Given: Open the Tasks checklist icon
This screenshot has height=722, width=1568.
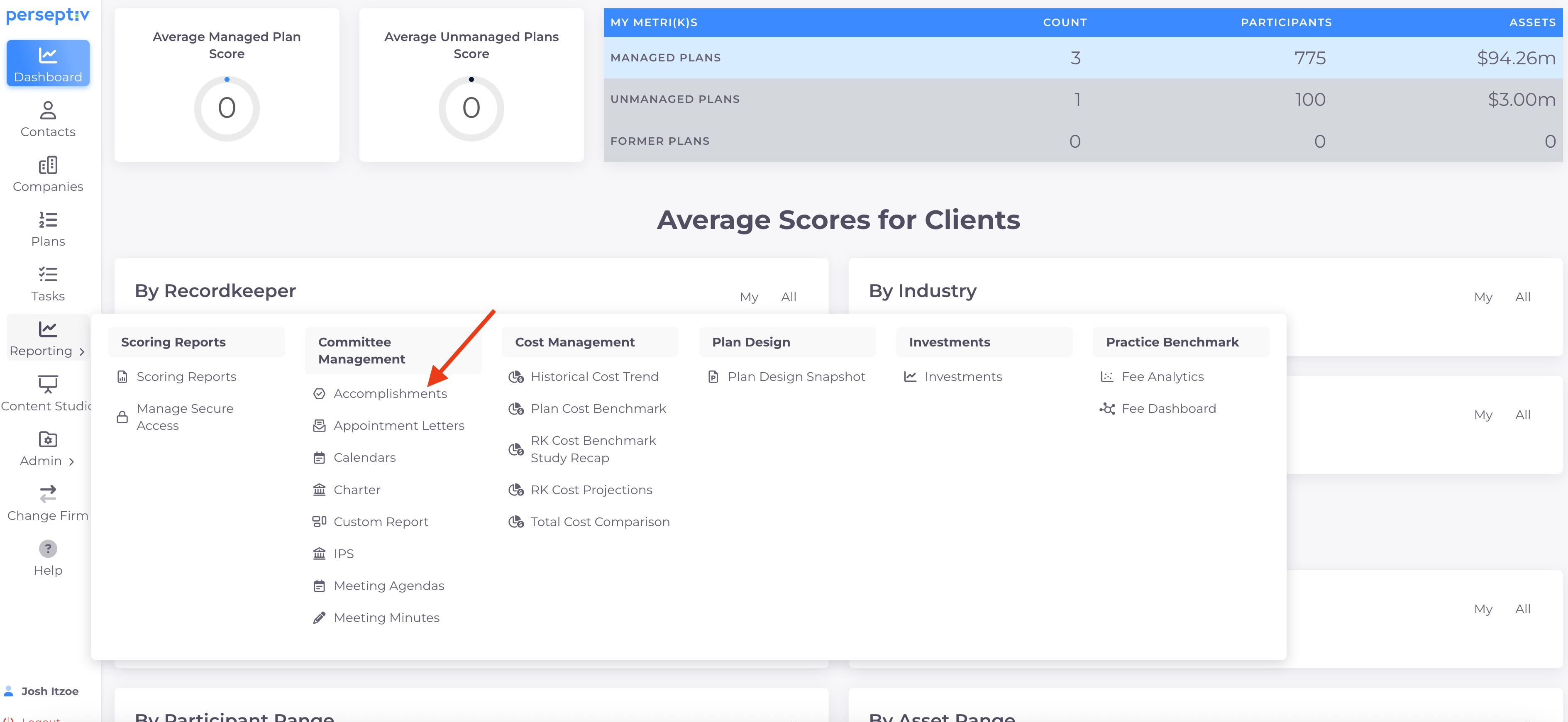Looking at the screenshot, I should [x=47, y=275].
